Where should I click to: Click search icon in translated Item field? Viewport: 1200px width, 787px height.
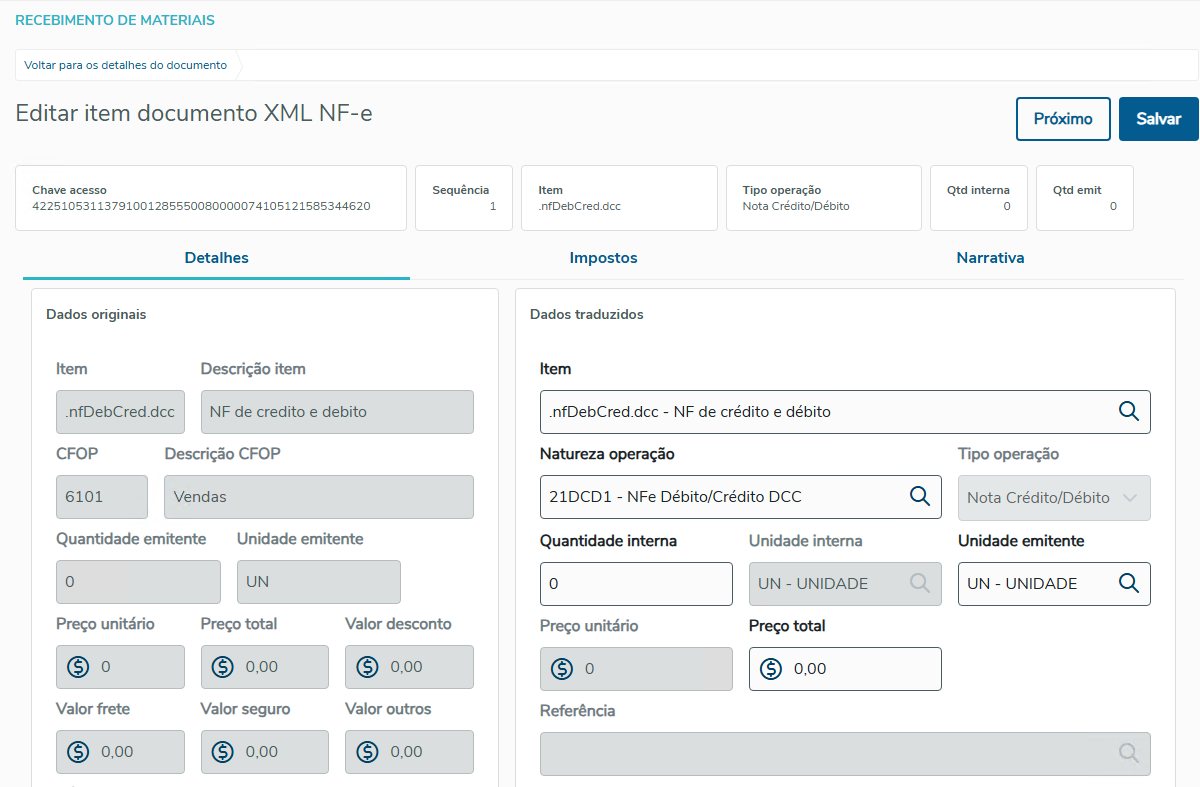(1128, 411)
